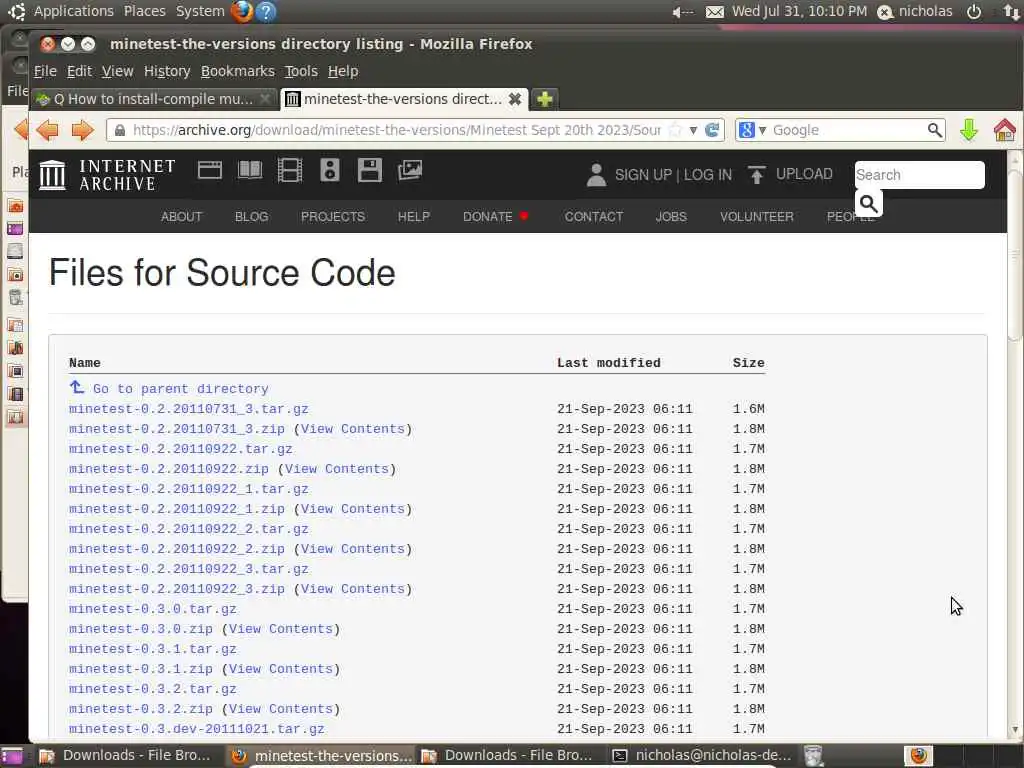Click the user avatar icon near Sign Up
The image size is (1024, 768).
[x=596, y=175]
